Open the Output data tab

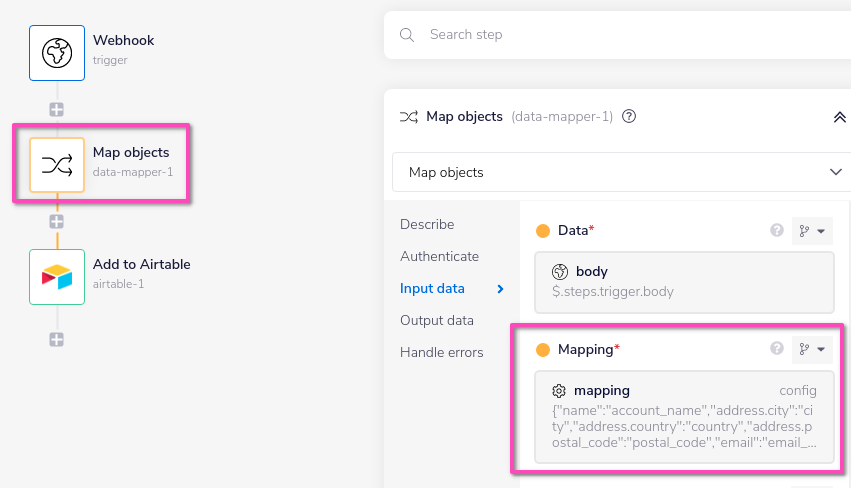(x=437, y=320)
